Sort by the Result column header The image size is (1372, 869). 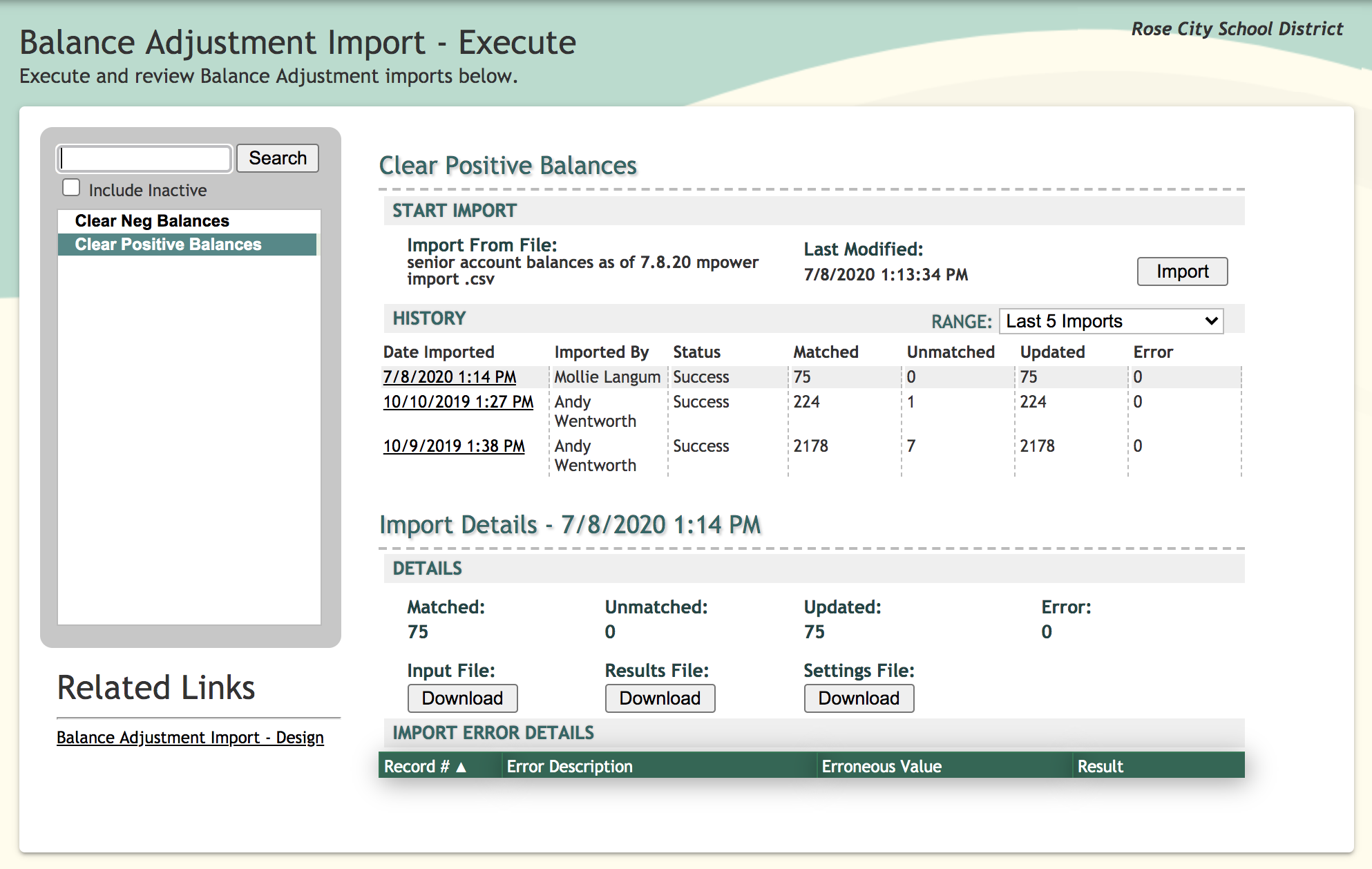[1100, 767]
